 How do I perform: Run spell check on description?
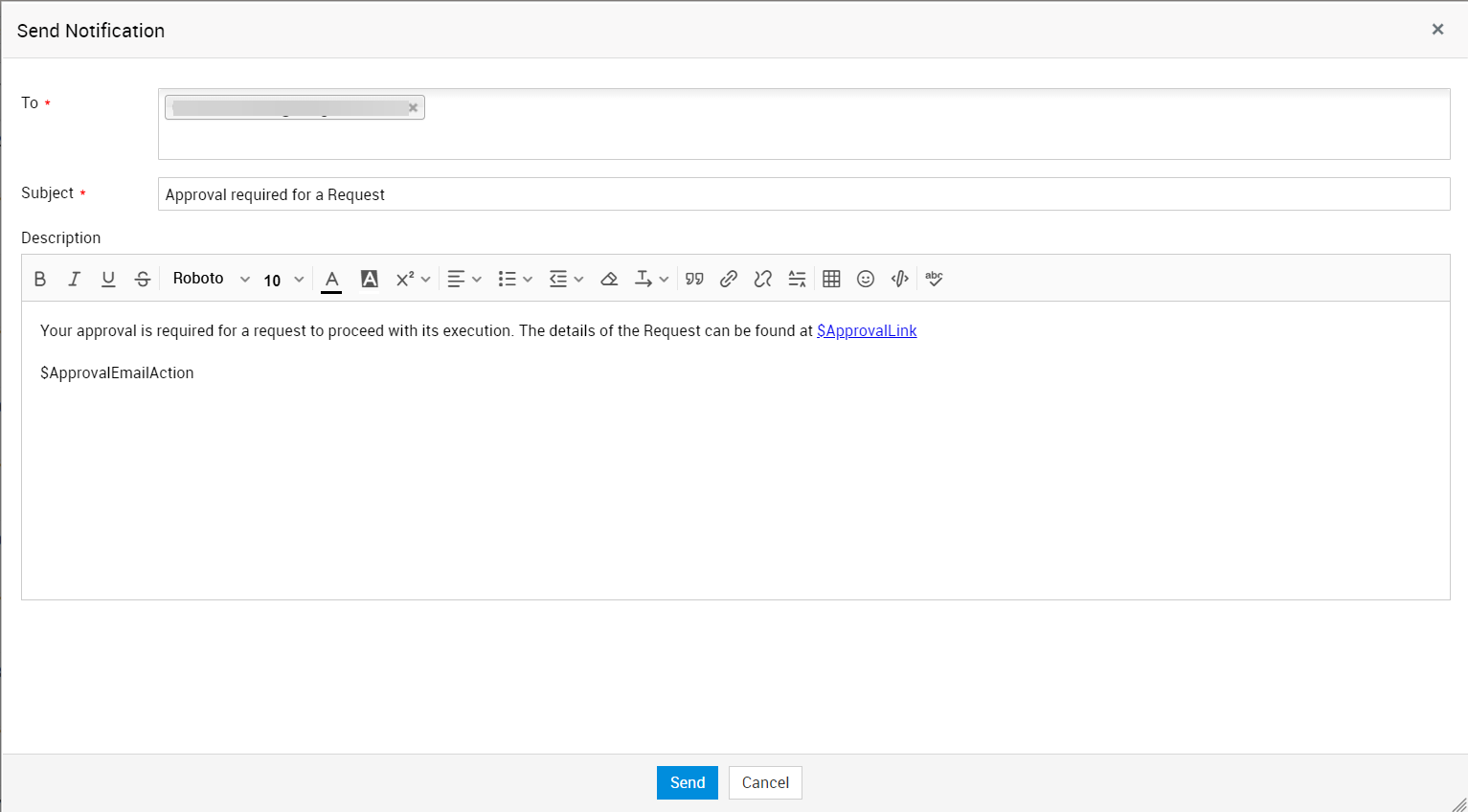[934, 279]
